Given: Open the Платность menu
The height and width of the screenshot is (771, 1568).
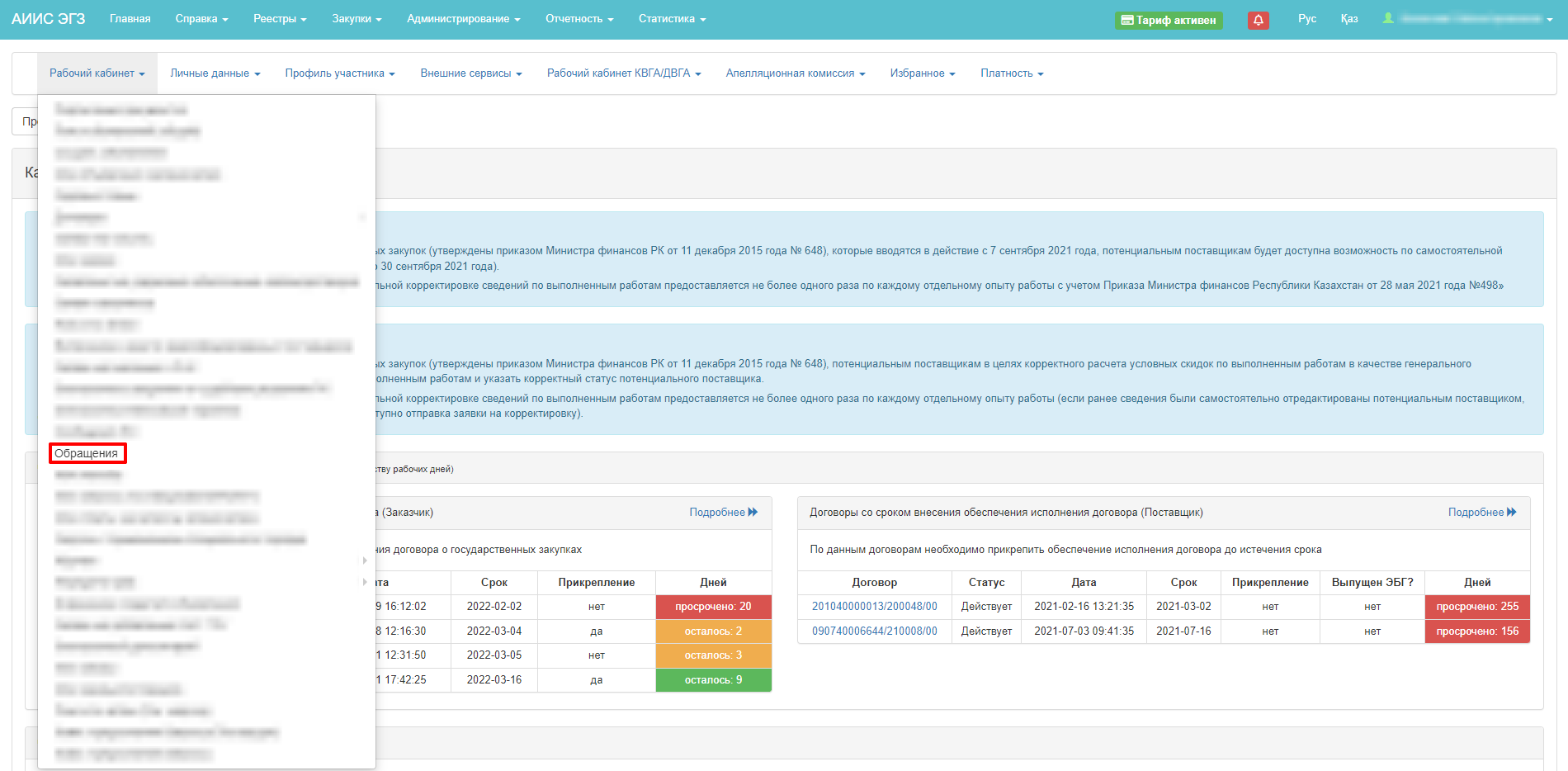Looking at the screenshot, I should [1012, 73].
